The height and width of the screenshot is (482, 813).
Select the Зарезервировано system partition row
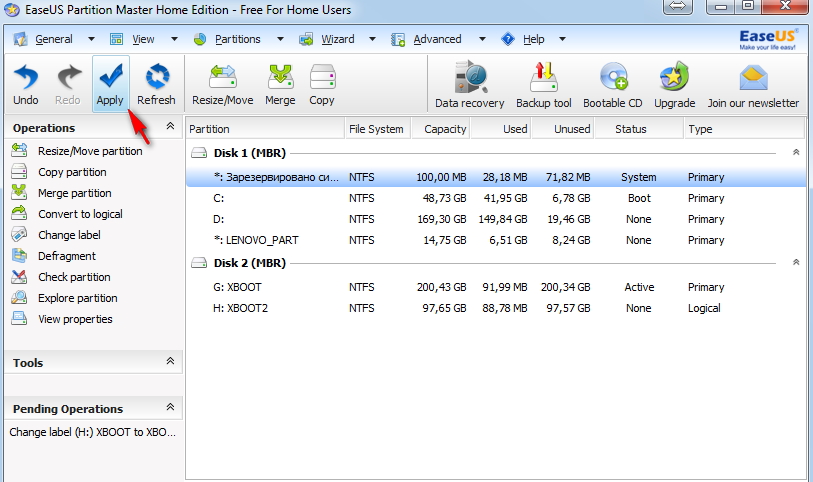[496, 177]
